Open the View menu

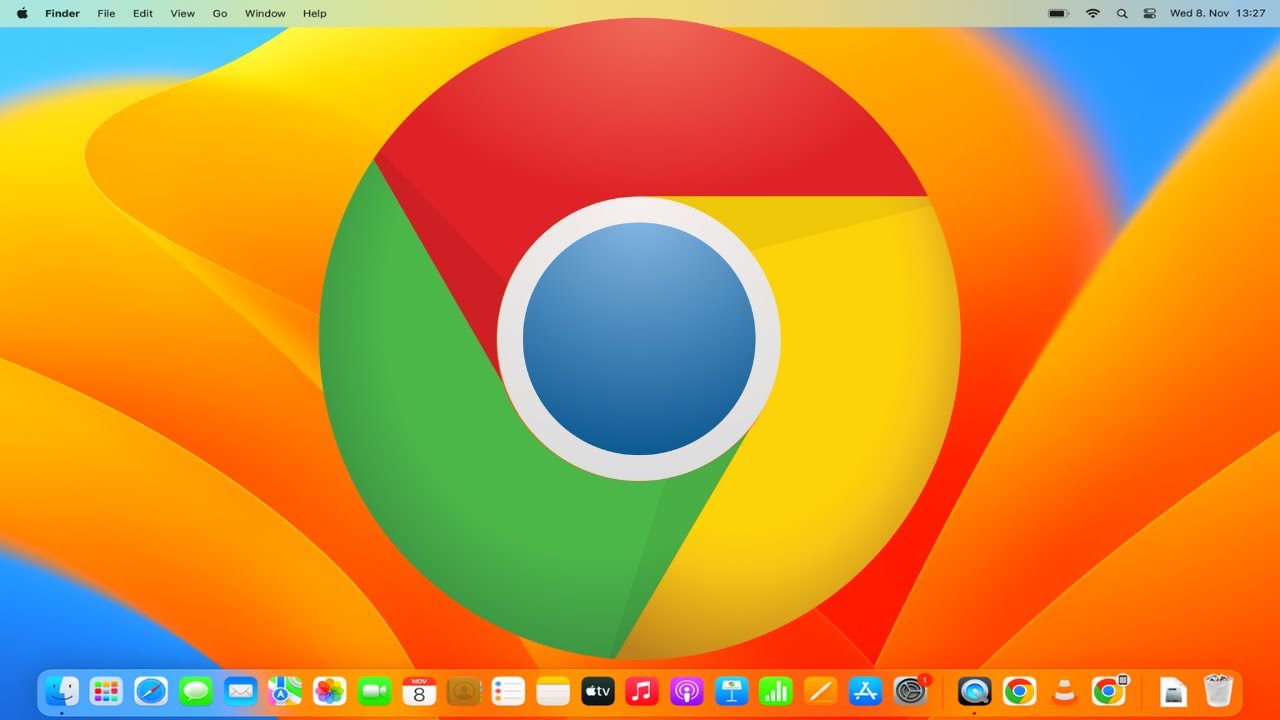click(183, 13)
